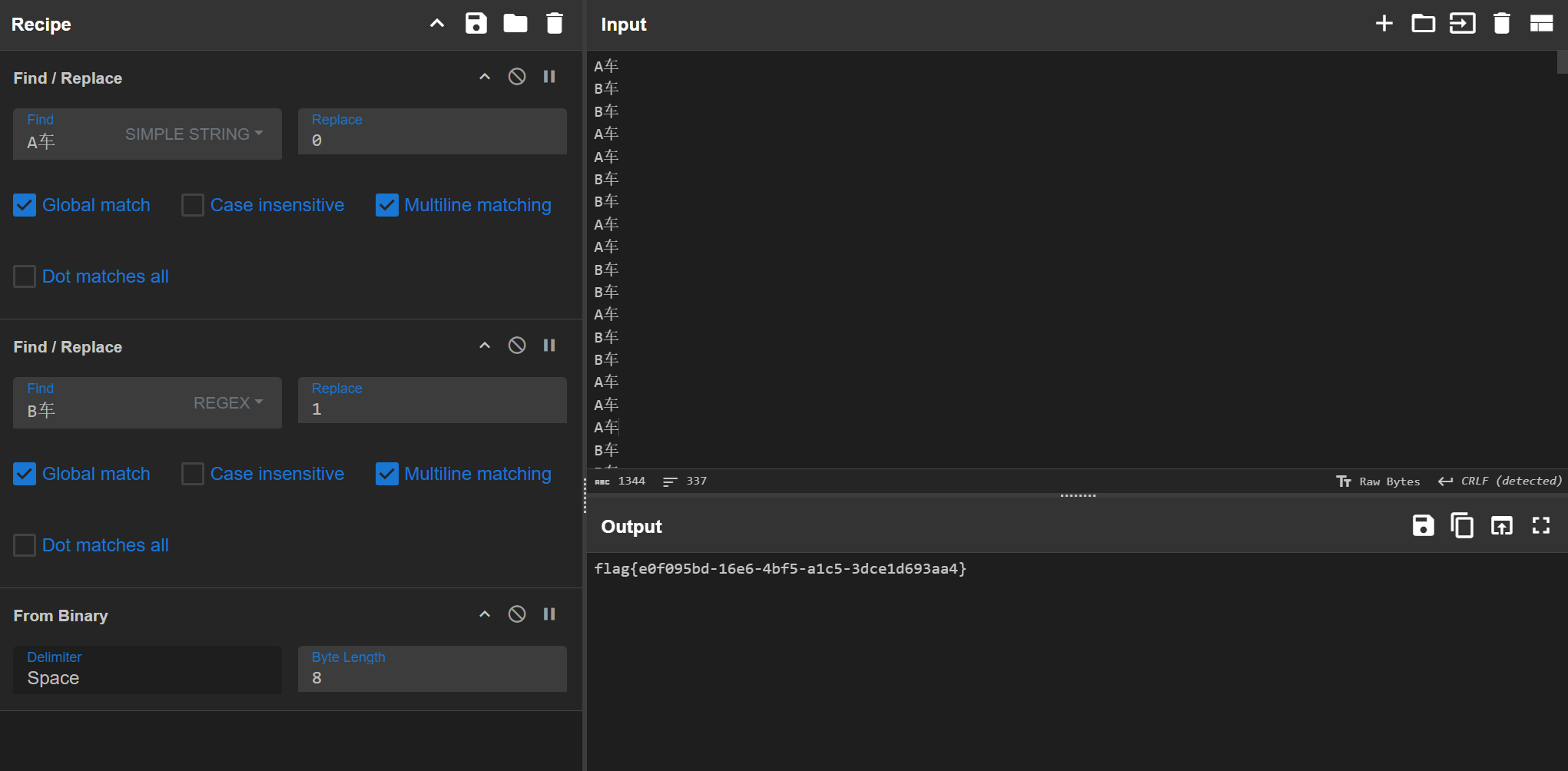Replace input with output
Image resolution: width=1568 pixels, height=771 pixels.
point(1502,525)
